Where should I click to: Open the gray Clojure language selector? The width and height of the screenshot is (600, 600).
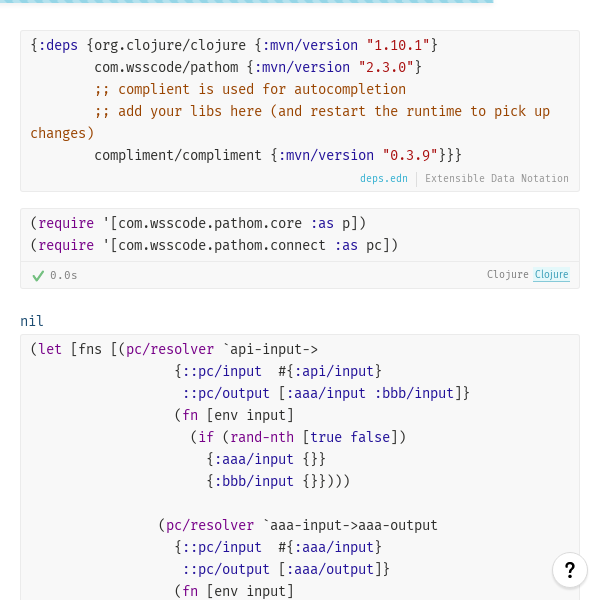507,274
